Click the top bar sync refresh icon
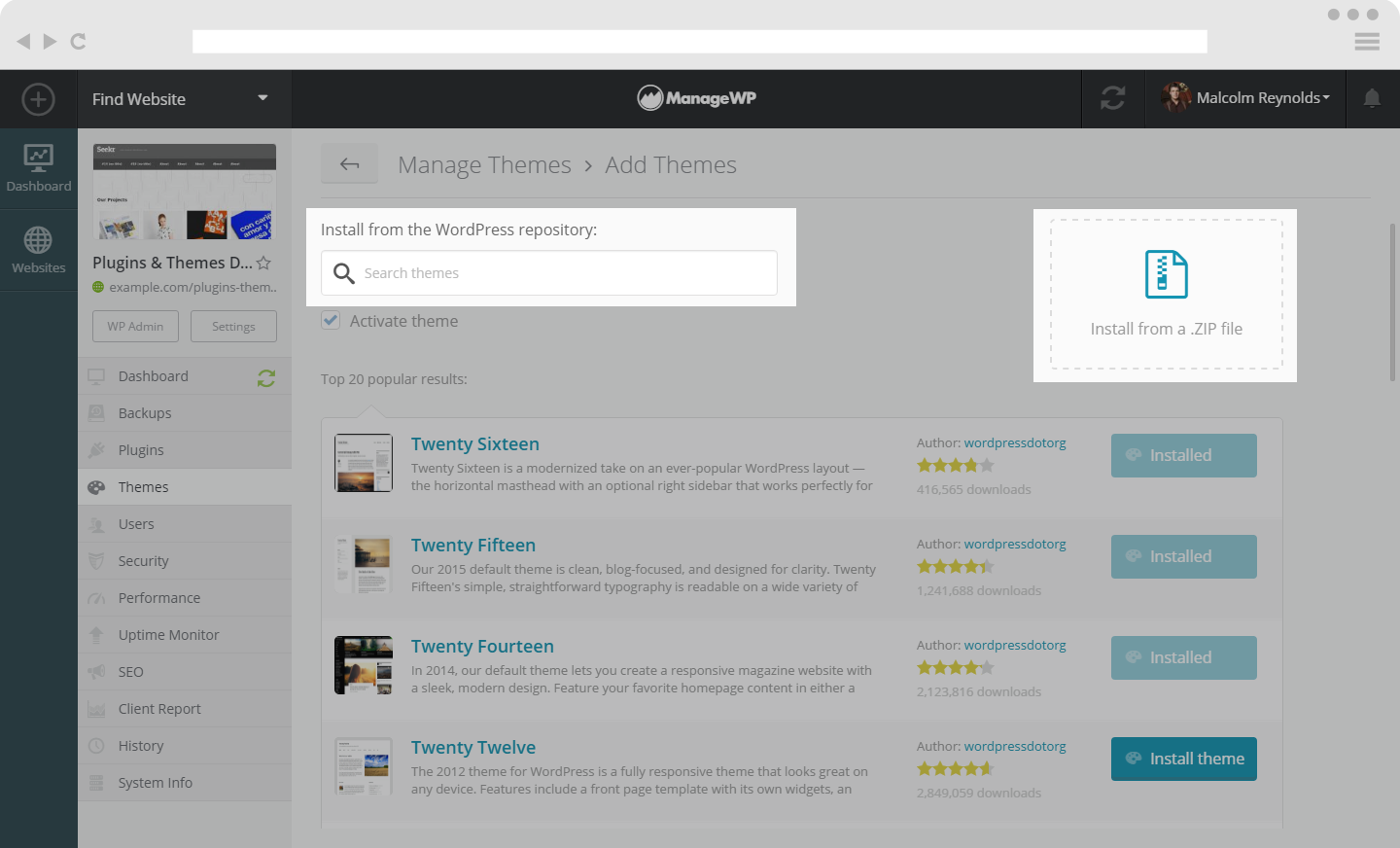1400x848 pixels. click(x=1113, y=98)
